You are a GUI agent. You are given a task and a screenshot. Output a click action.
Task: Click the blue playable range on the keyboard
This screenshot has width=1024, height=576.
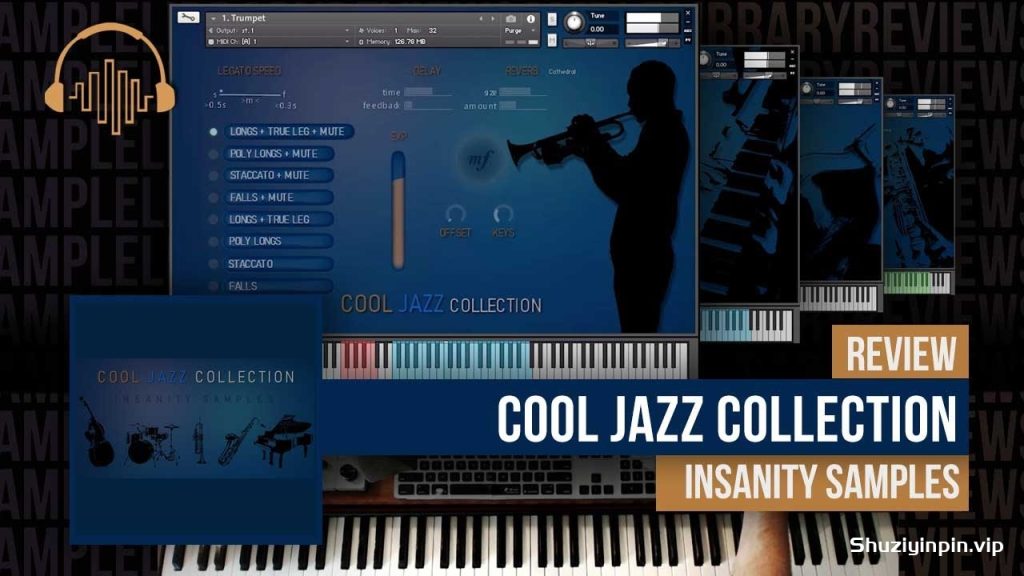pos(460,358)
